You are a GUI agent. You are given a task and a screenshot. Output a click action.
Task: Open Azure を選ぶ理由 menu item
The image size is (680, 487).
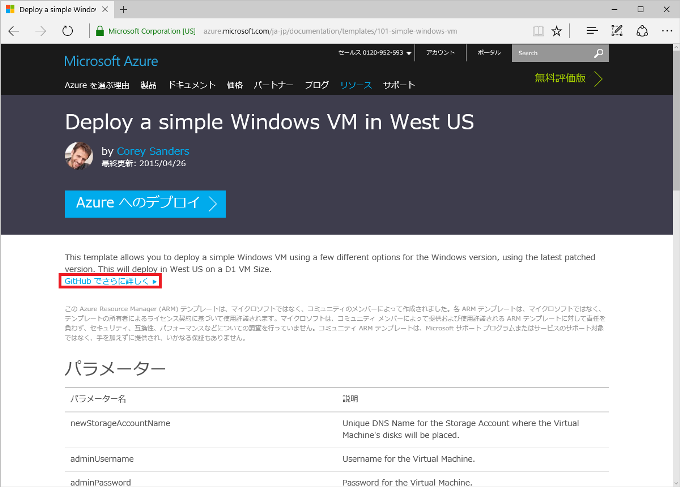click(97, 85)
